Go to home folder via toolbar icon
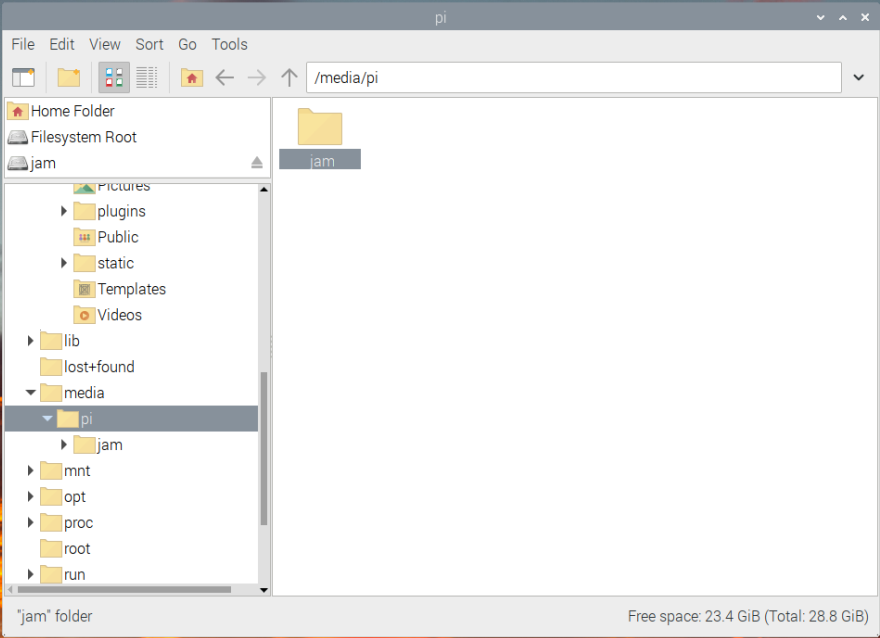This screenshot has width=880, height=638. click(x=192, y=77)
